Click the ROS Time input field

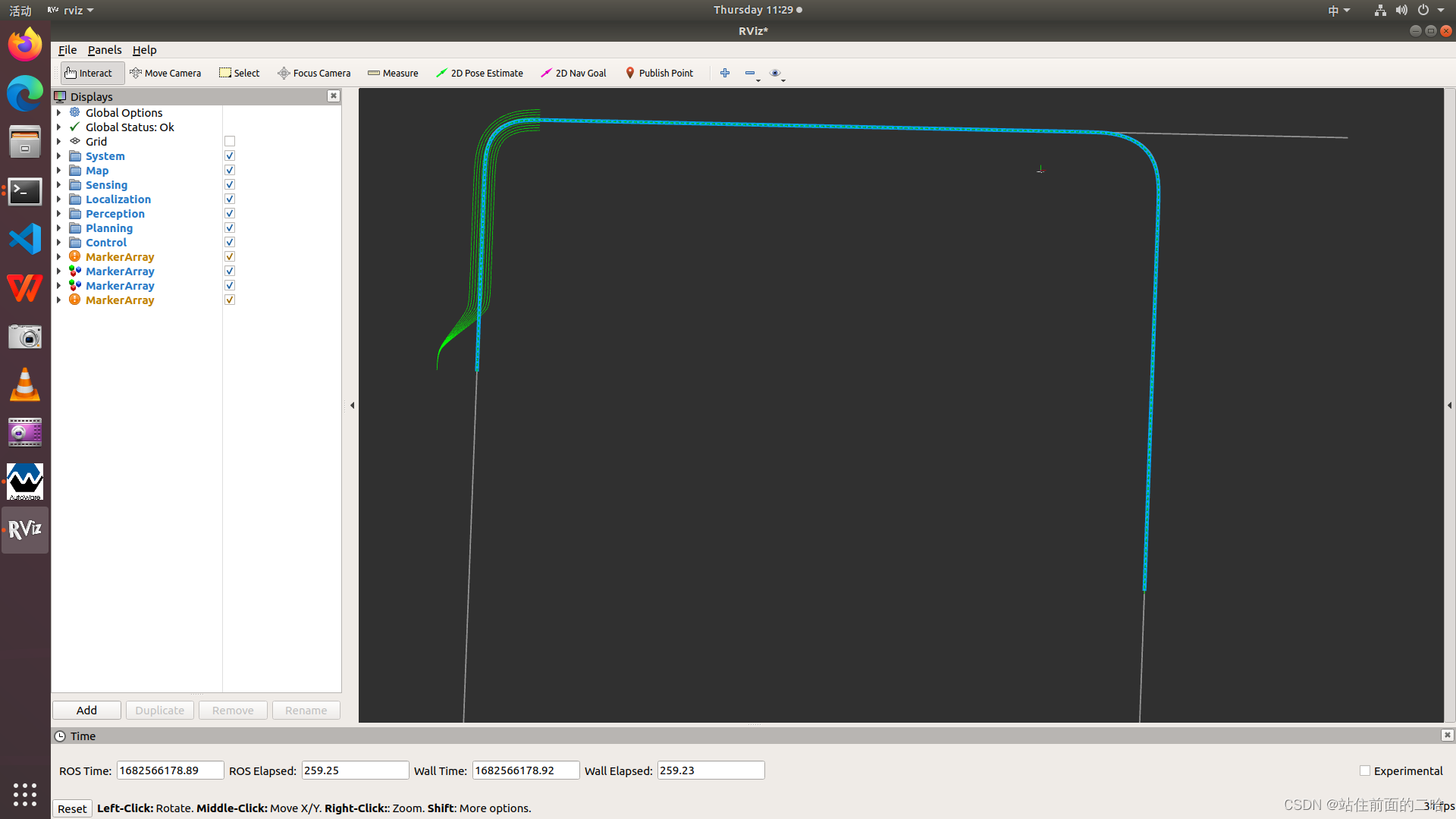coord(170,770)
